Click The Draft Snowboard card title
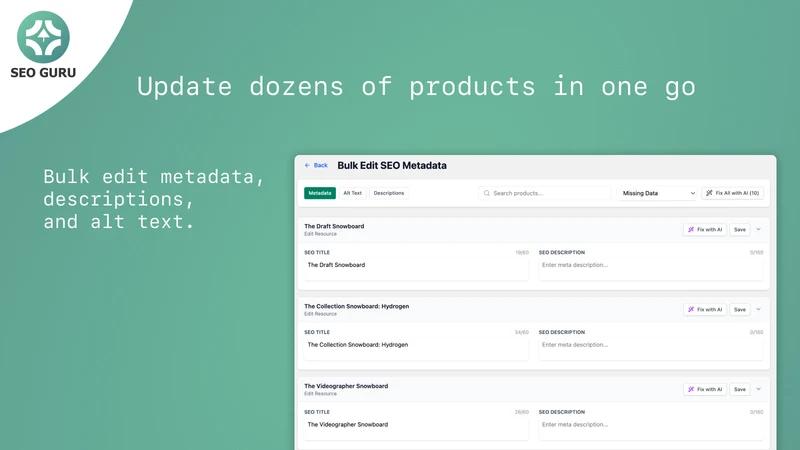The height and width of the screenshot is (450, 800). (334, 226)
